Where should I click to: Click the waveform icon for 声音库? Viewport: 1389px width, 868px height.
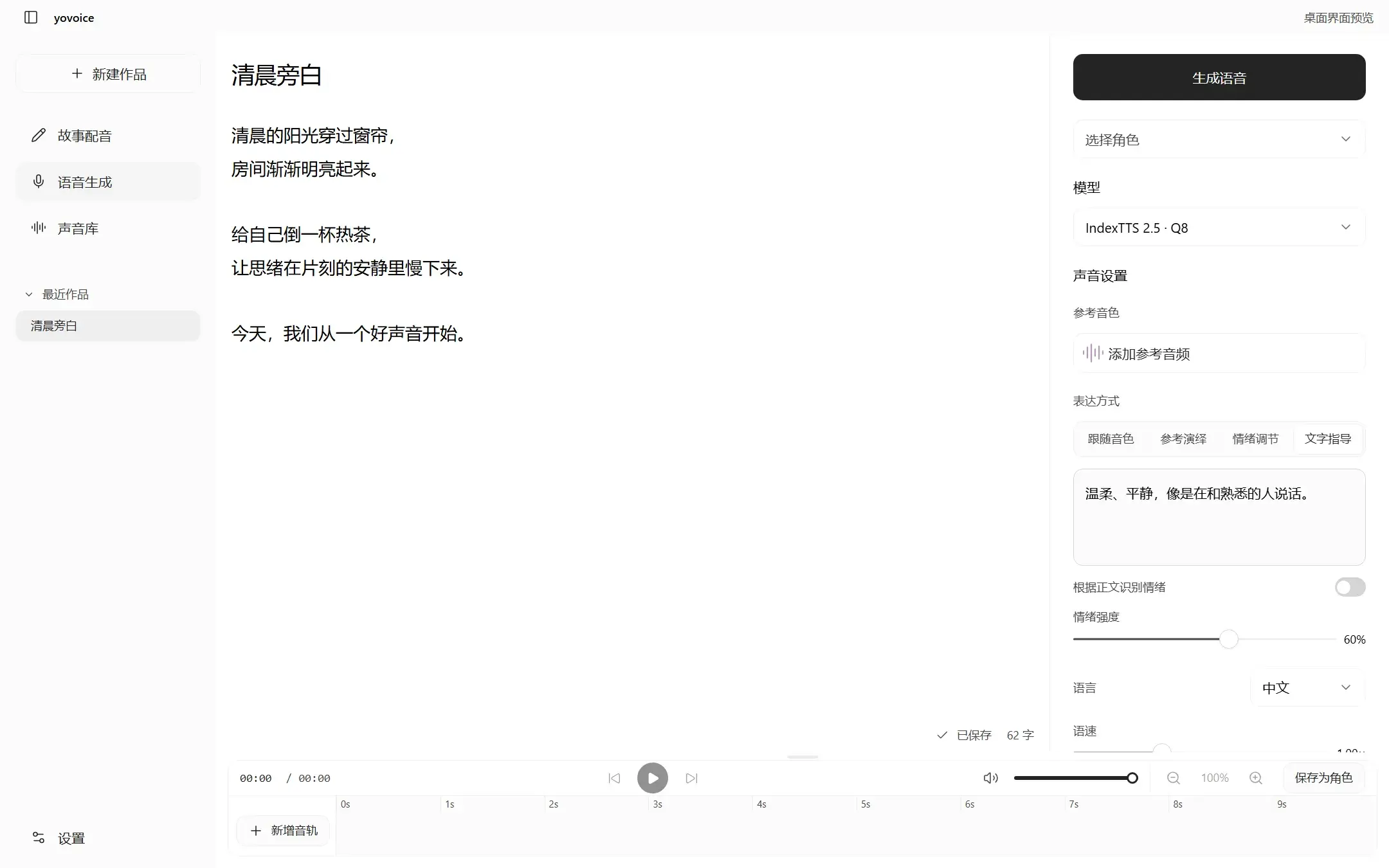39,228
